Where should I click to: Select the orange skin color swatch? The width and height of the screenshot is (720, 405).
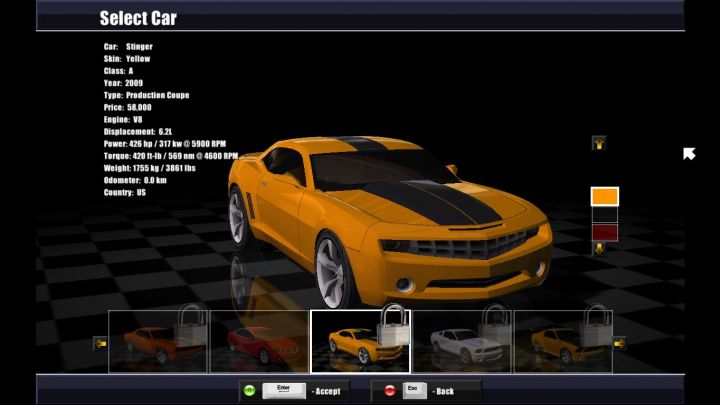(605, 196)
